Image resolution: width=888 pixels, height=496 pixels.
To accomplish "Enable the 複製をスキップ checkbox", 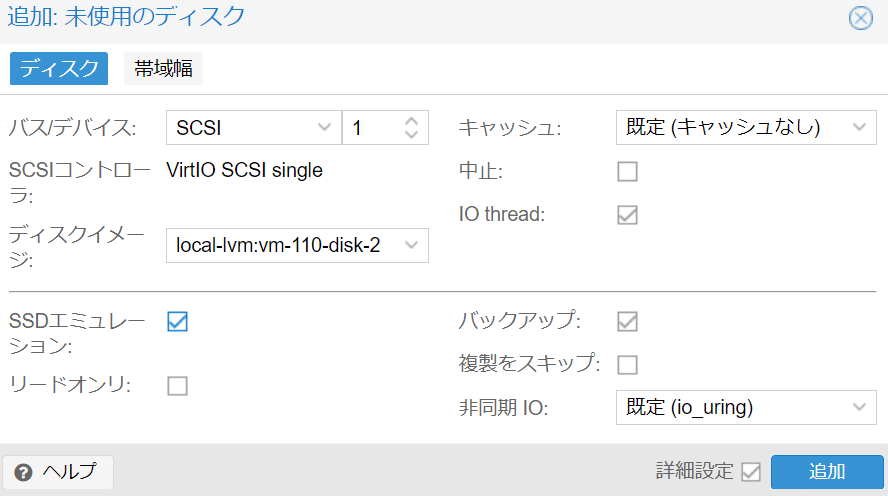I will point(627,365).
